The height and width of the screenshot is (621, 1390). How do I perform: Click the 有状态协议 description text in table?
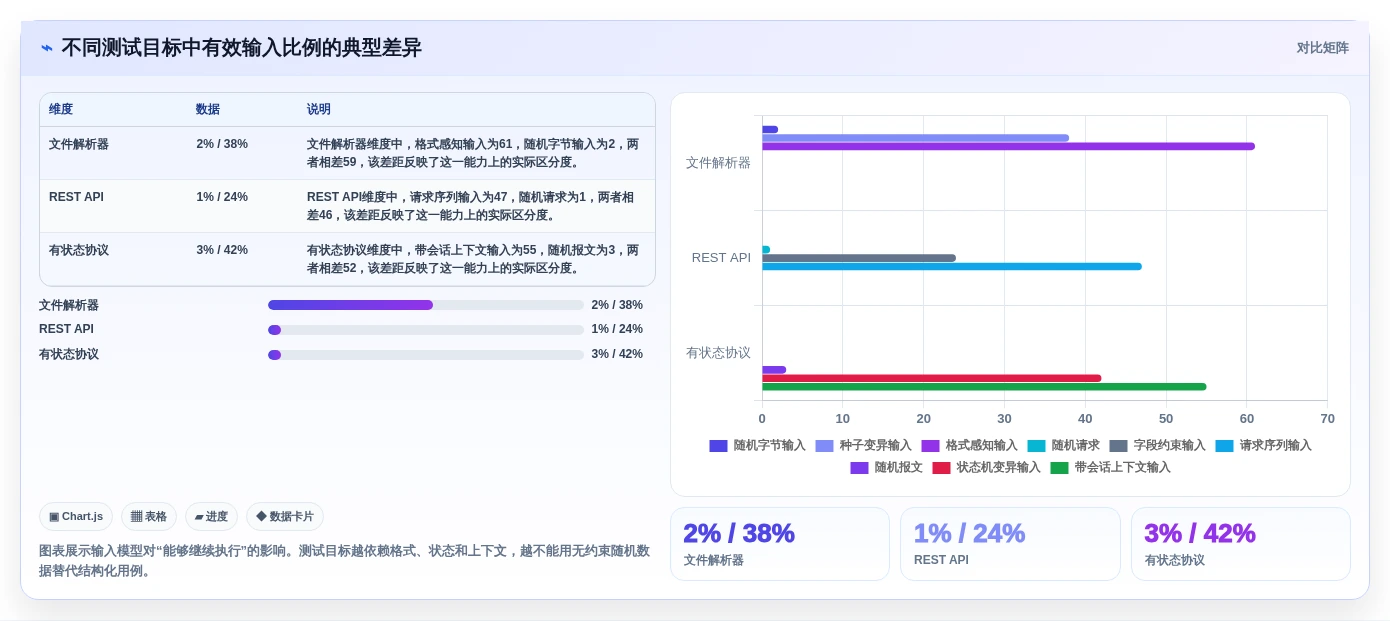tap(473, 259)
